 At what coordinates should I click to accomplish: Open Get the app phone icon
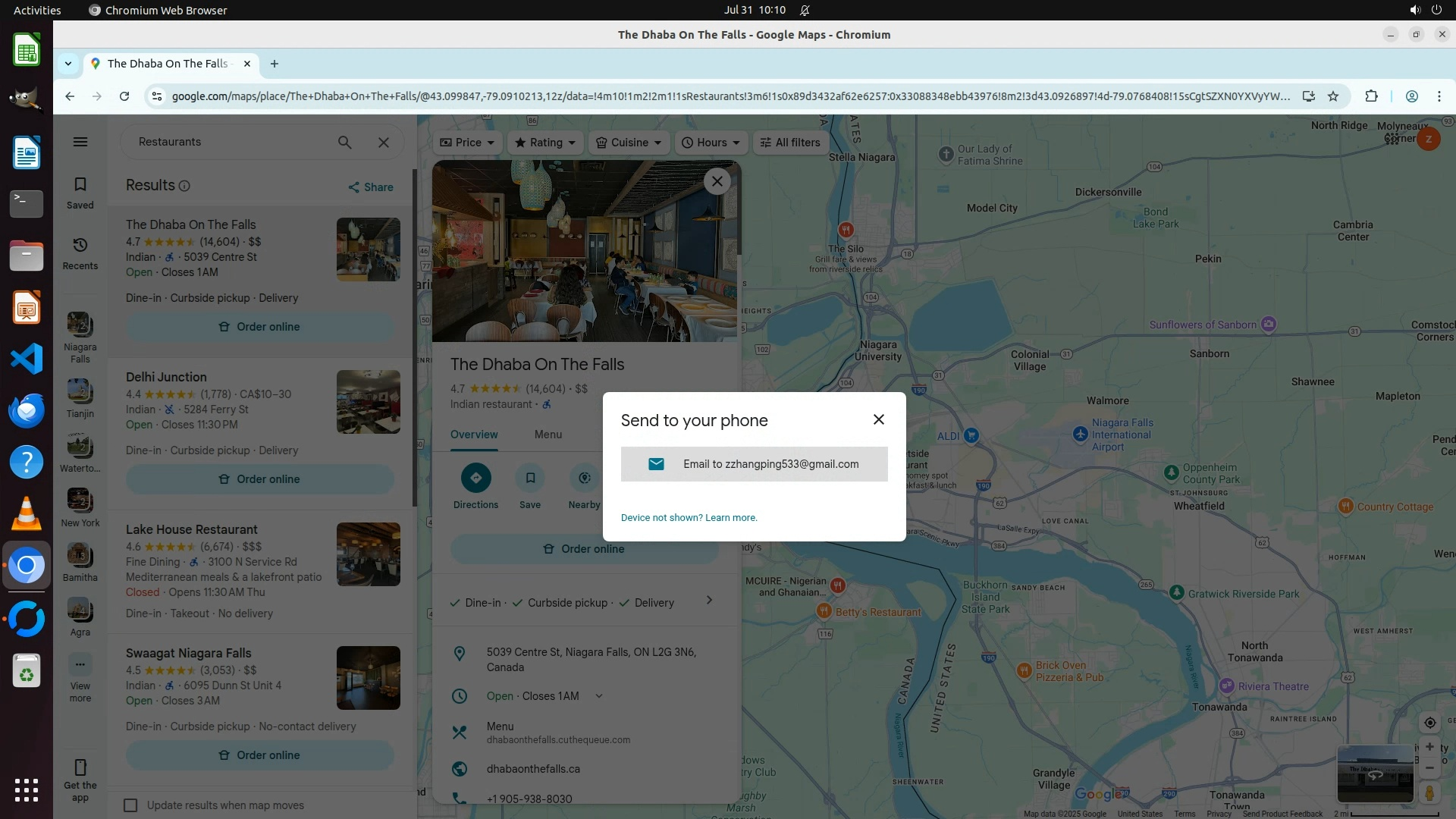click(80, 767)
